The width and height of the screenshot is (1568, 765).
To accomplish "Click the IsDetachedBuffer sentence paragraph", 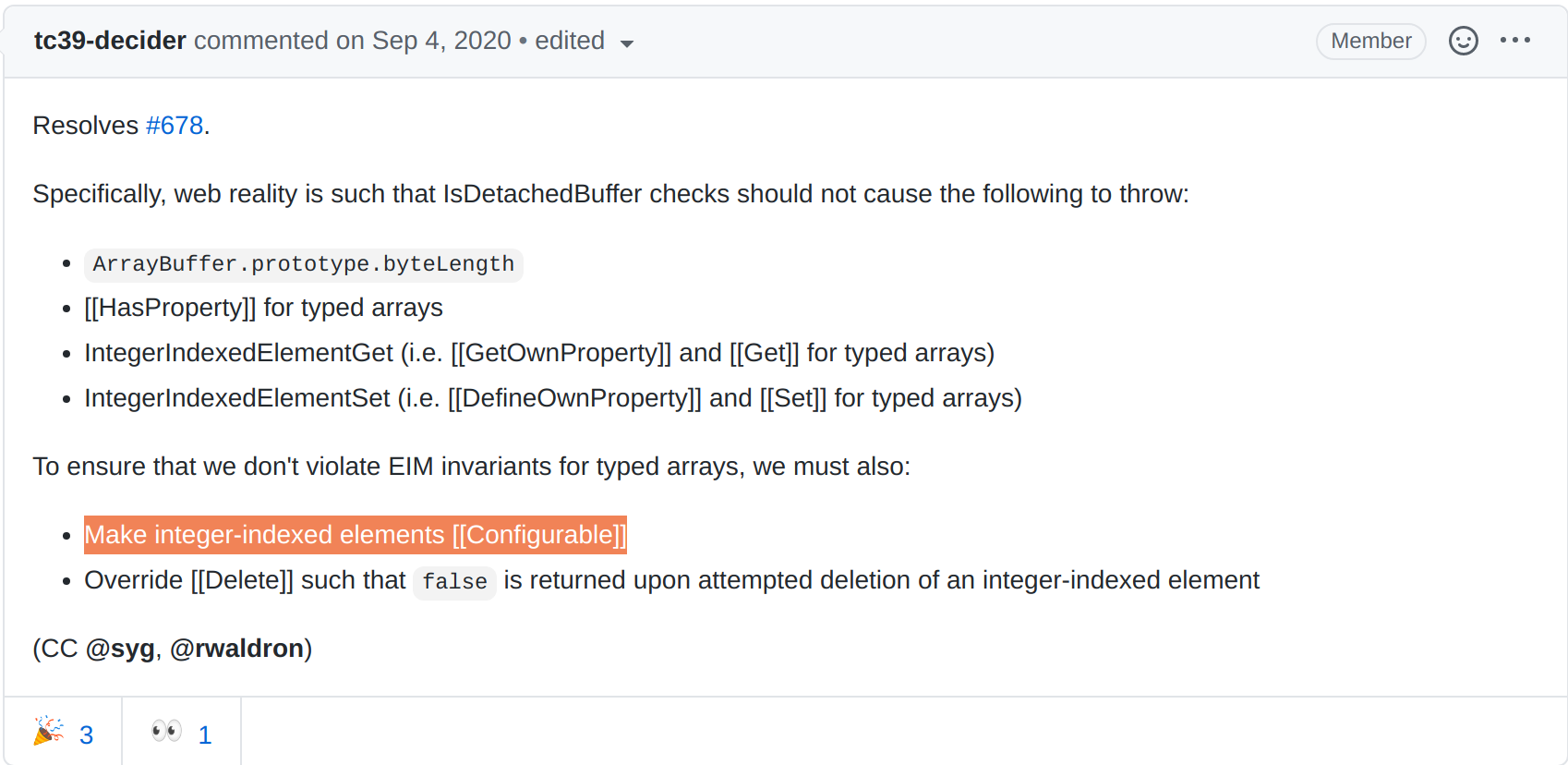I will (610, 194).
